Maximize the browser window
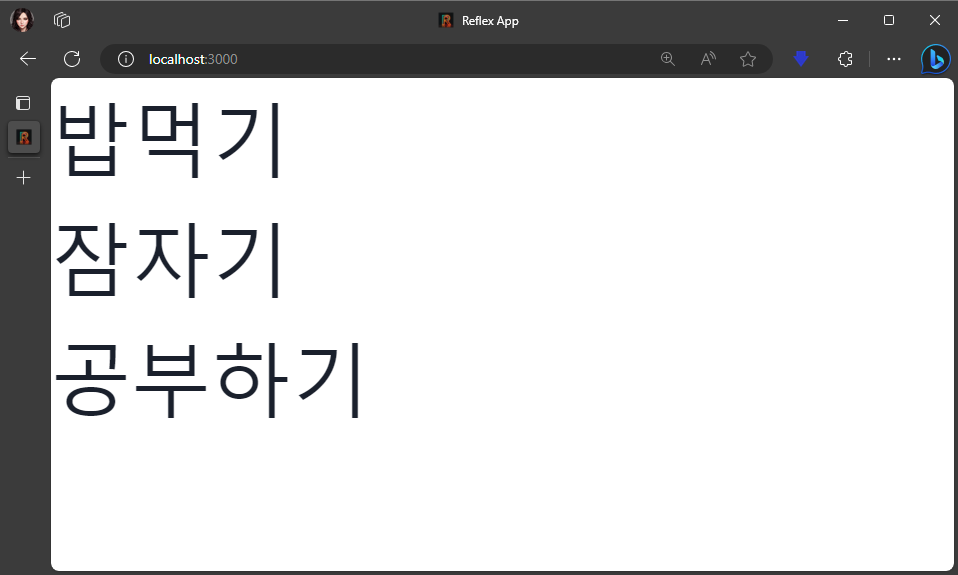This screenshot has height=575, width=958. (x=889, y=20)
